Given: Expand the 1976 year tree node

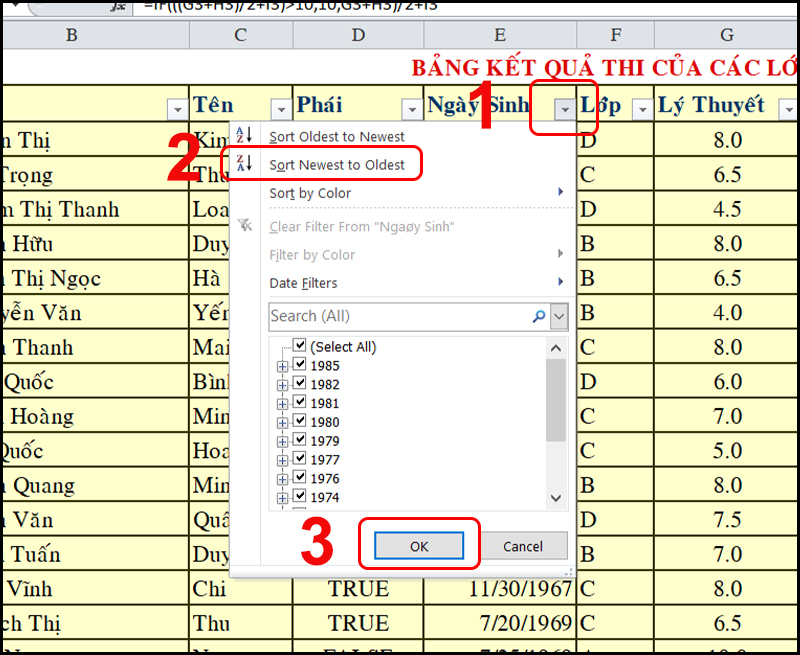Looking at the screenshot, I should pyautogui.click(x=282, y=478).
